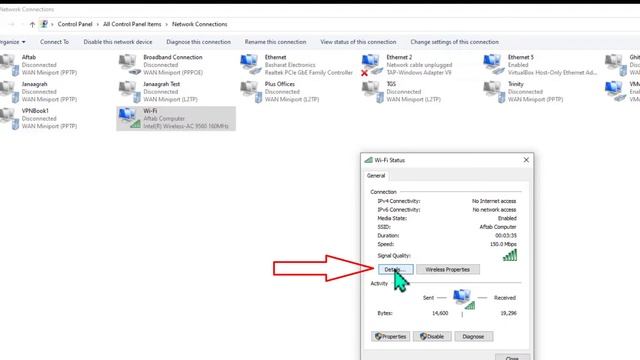This screenshot has width=640, height=360.
Task: Go to Control Panel breadcrumb
Action: coord(75,24)
